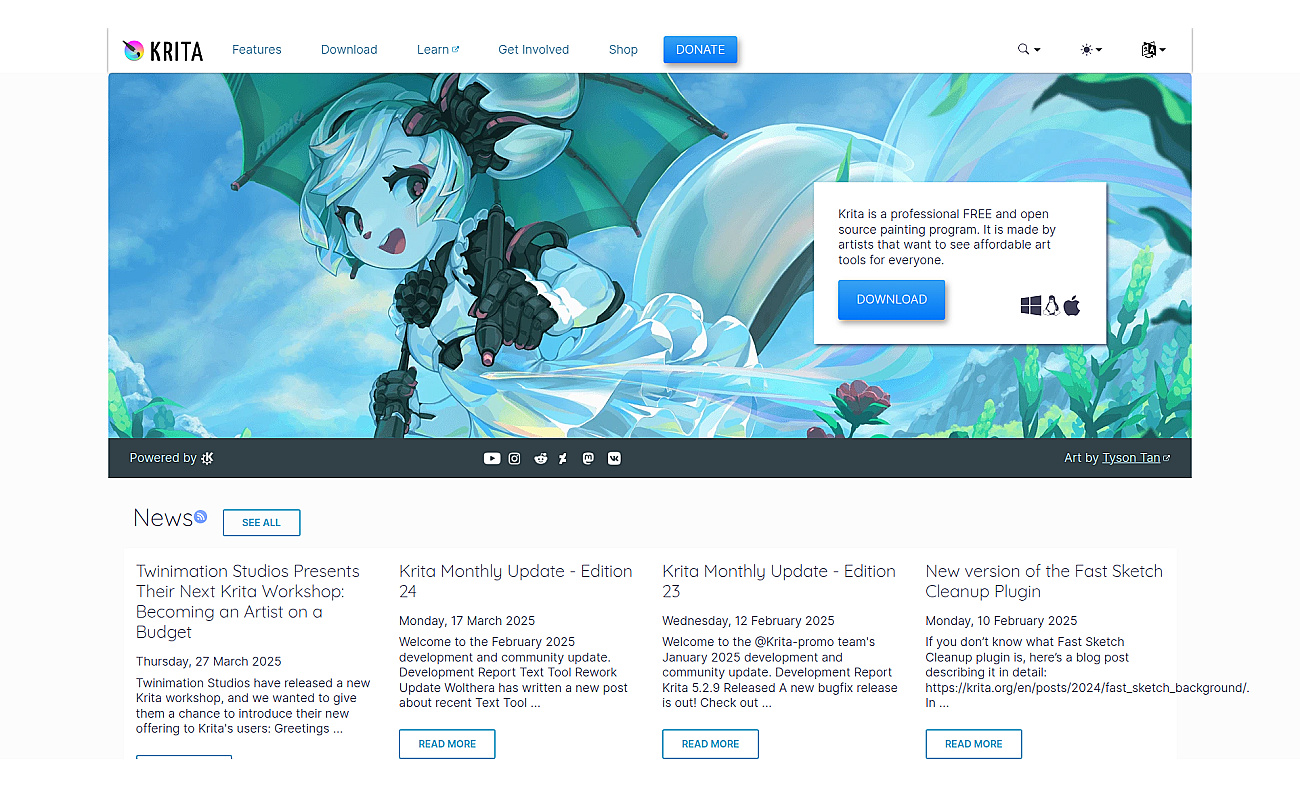This screenshot has height=788, width=1300.
Task: Open the Krita Monthly Update - Edition 23 title
Action: pos(779,581)
